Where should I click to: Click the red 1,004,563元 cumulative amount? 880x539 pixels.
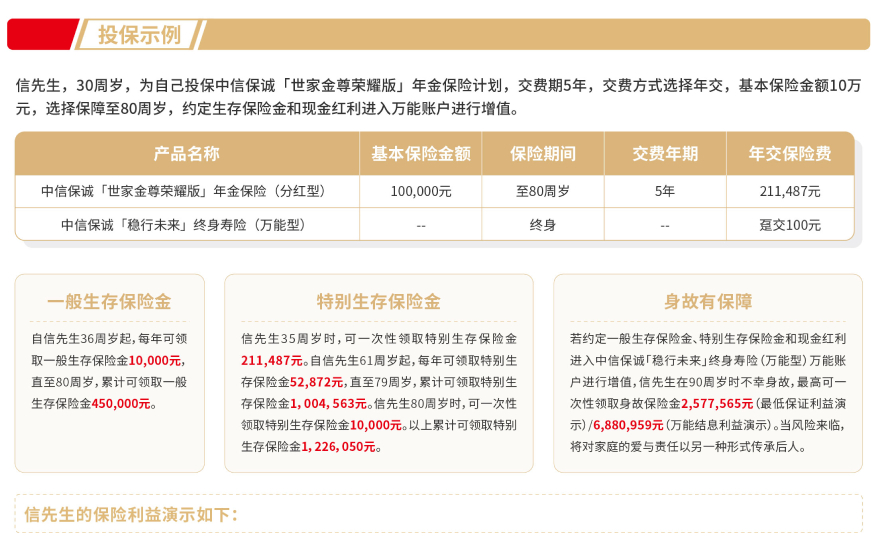[328, 404]
